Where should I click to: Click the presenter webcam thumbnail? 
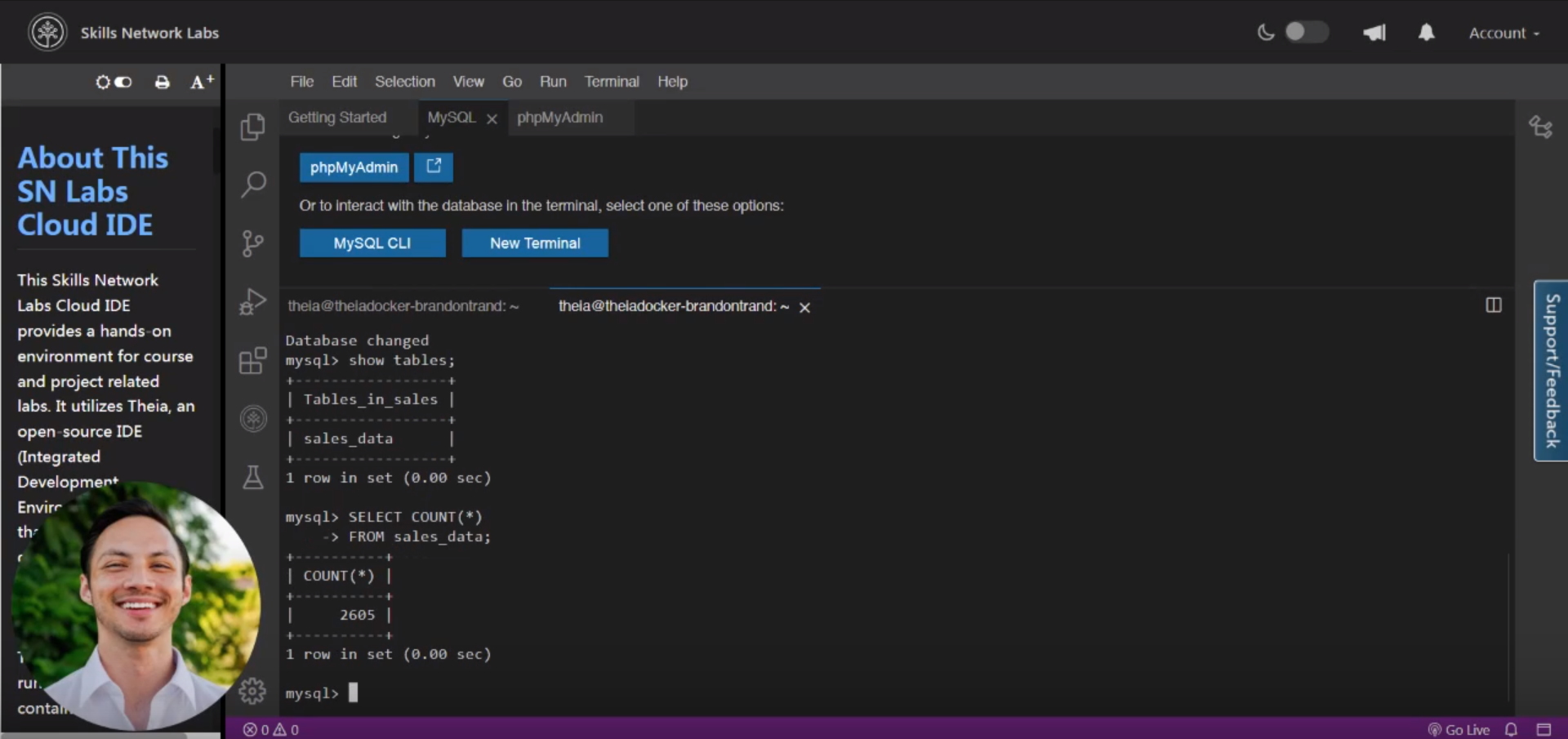(136, 605)
